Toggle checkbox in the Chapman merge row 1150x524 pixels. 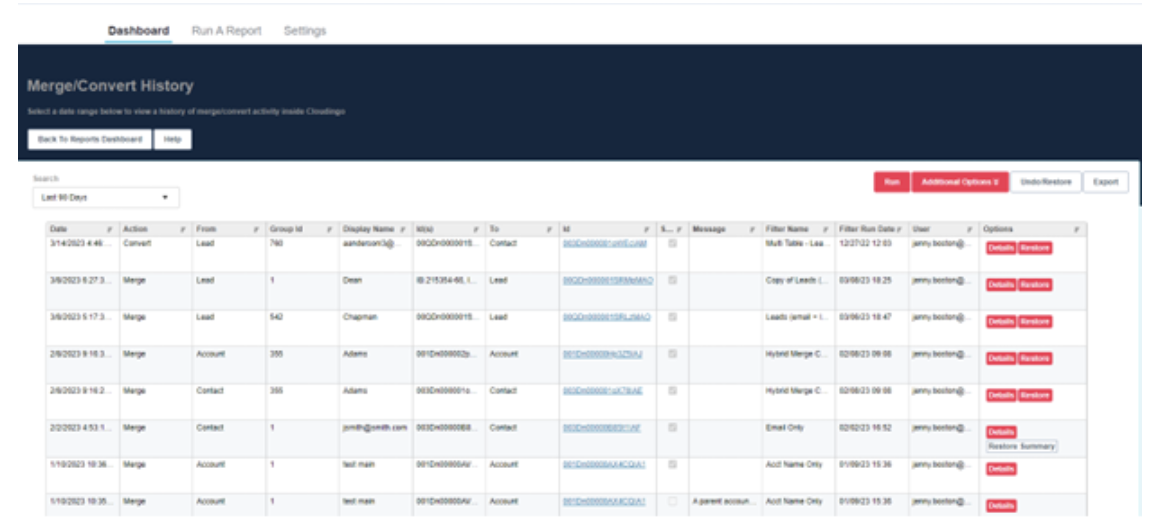[x=672, y=317]
